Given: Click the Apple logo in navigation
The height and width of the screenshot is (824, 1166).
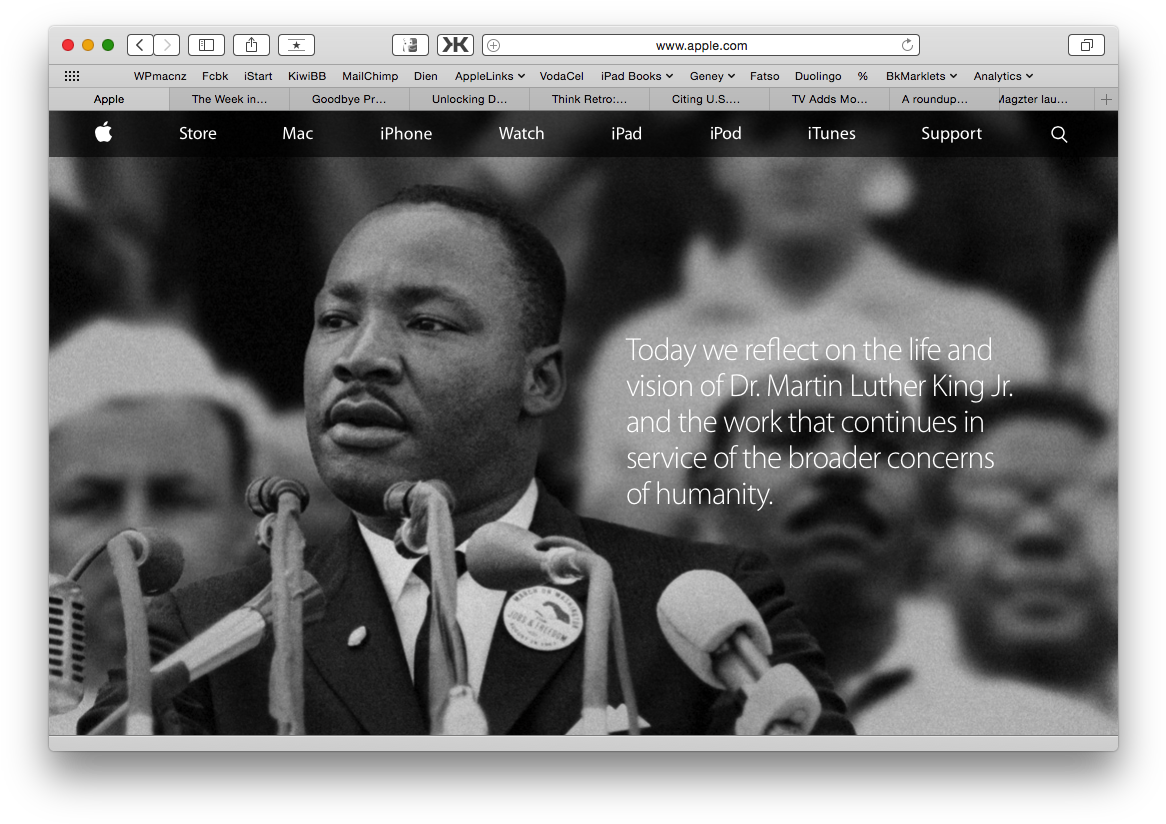Looking at the screenshot, I should point(103,133).
